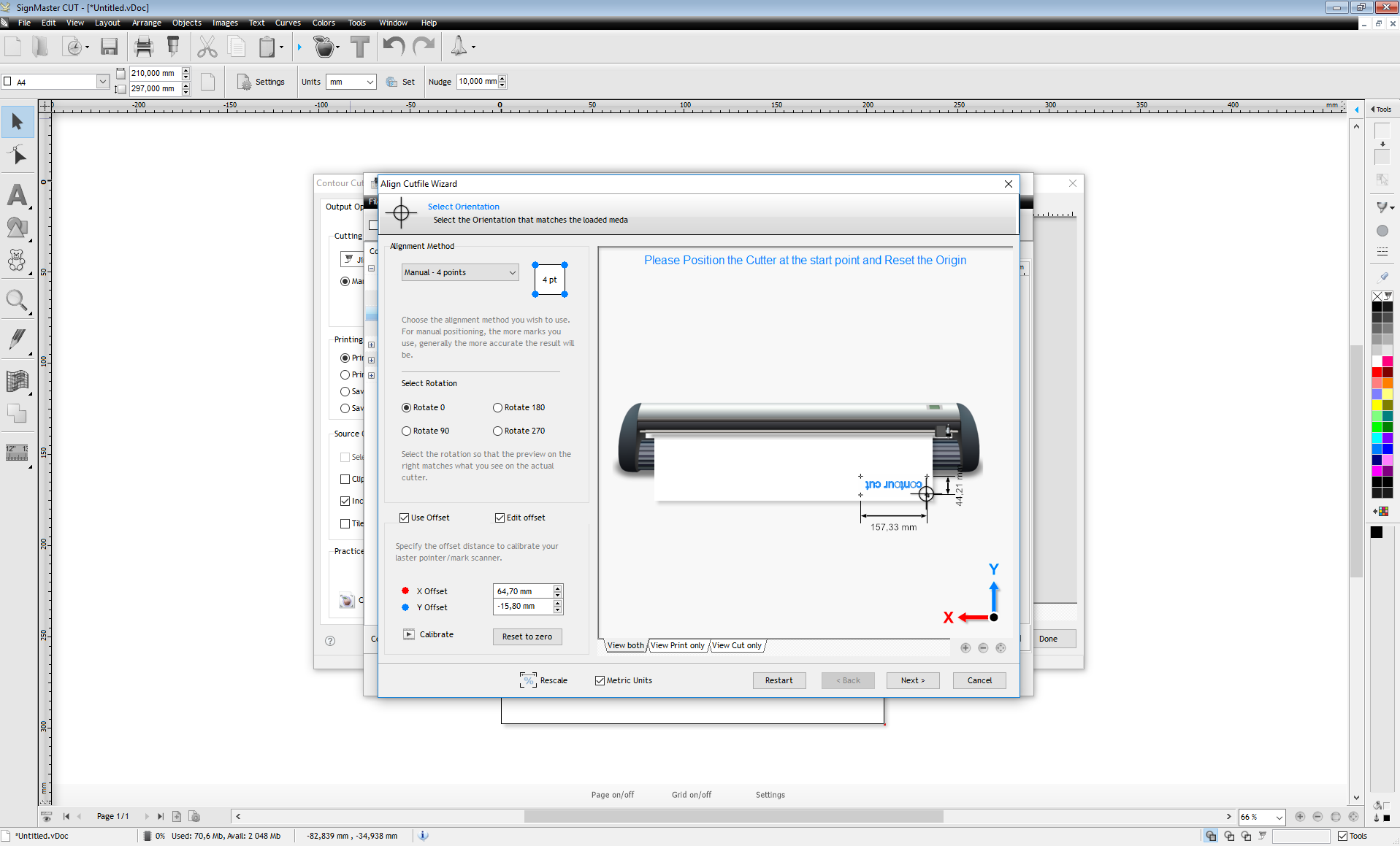
Task: Click the Reset to zero button
Action: click(x=527, y=637)
